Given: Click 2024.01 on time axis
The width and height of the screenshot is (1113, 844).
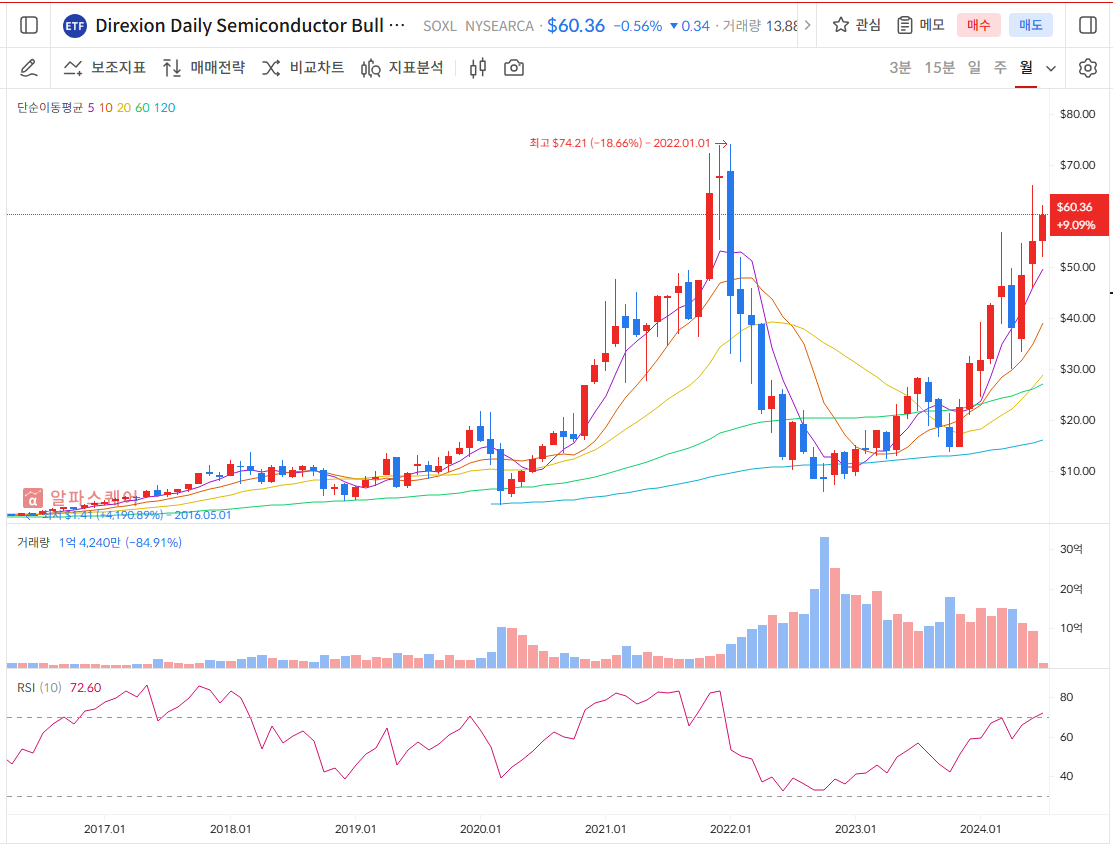Looking at the screenshot, I should 980,828.
